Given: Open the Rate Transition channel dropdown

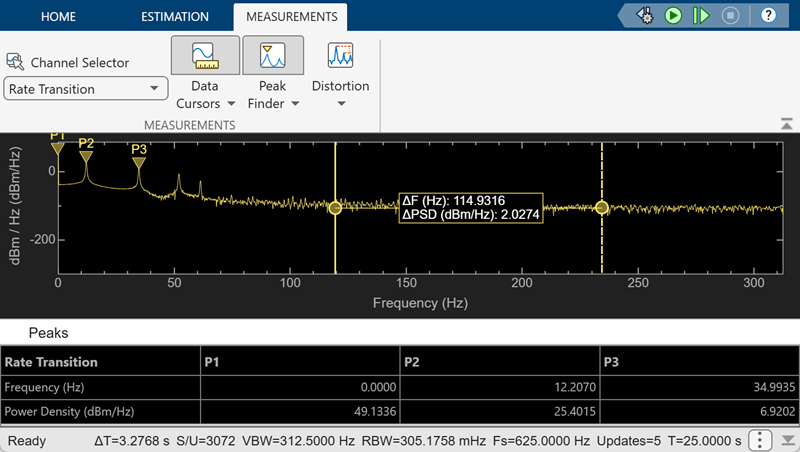Looking at the screenshot, I should coord(86,89).
